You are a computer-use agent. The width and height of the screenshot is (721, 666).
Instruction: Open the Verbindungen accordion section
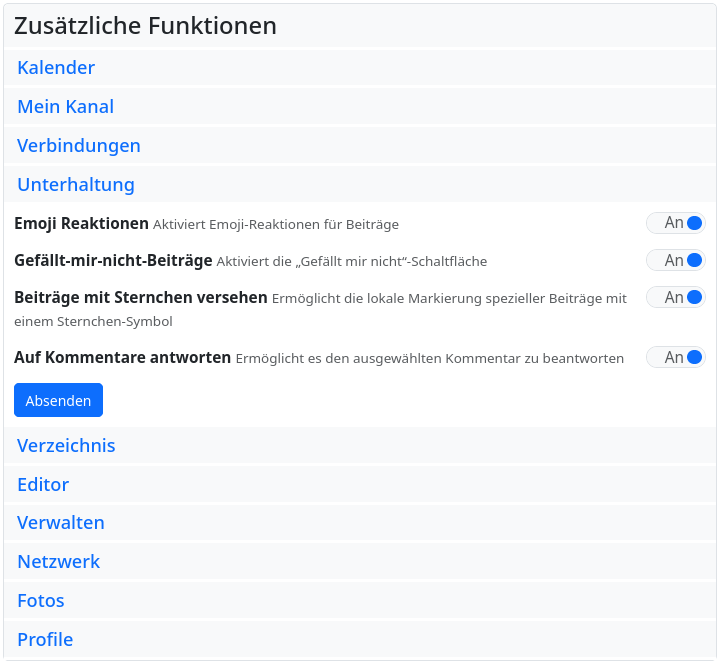tap(79, 146)
